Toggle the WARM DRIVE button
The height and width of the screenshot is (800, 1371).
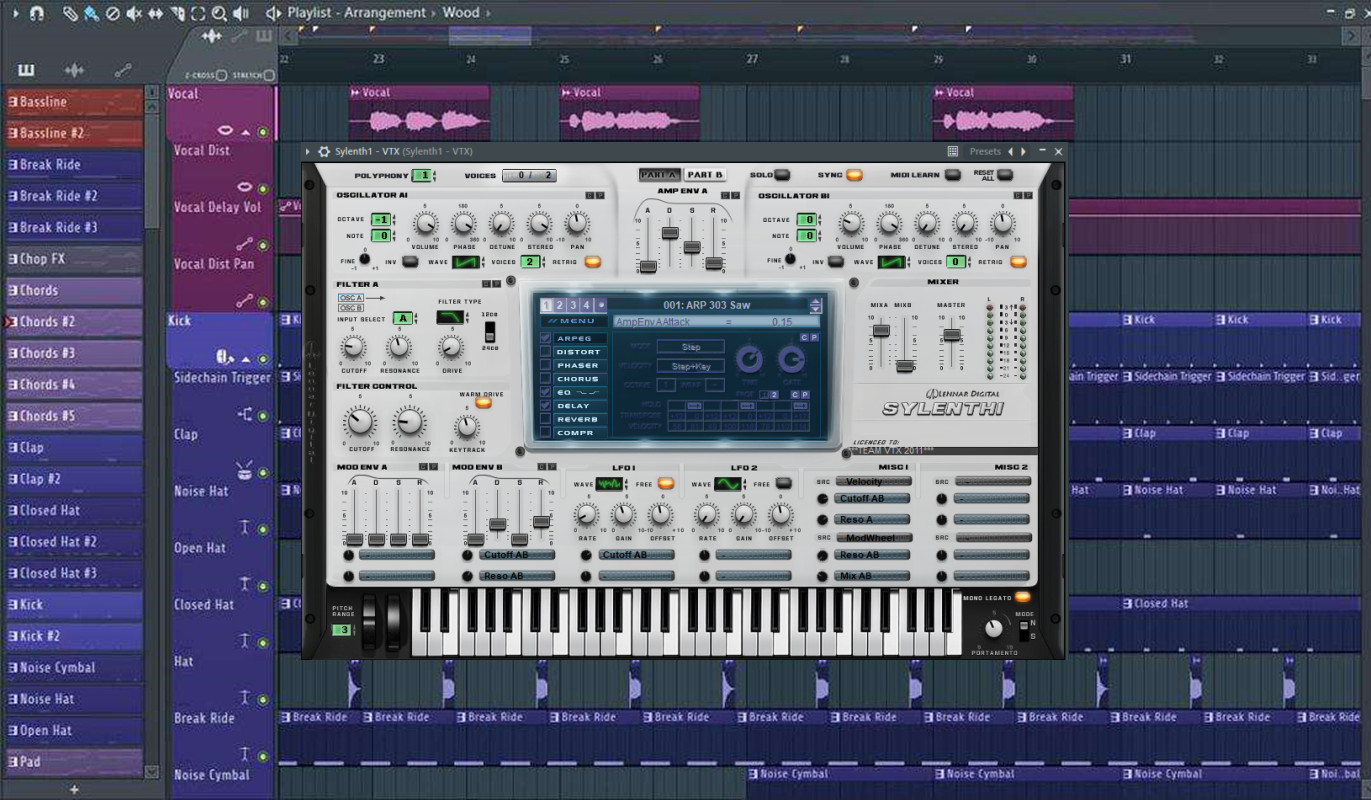pos(482,403)
